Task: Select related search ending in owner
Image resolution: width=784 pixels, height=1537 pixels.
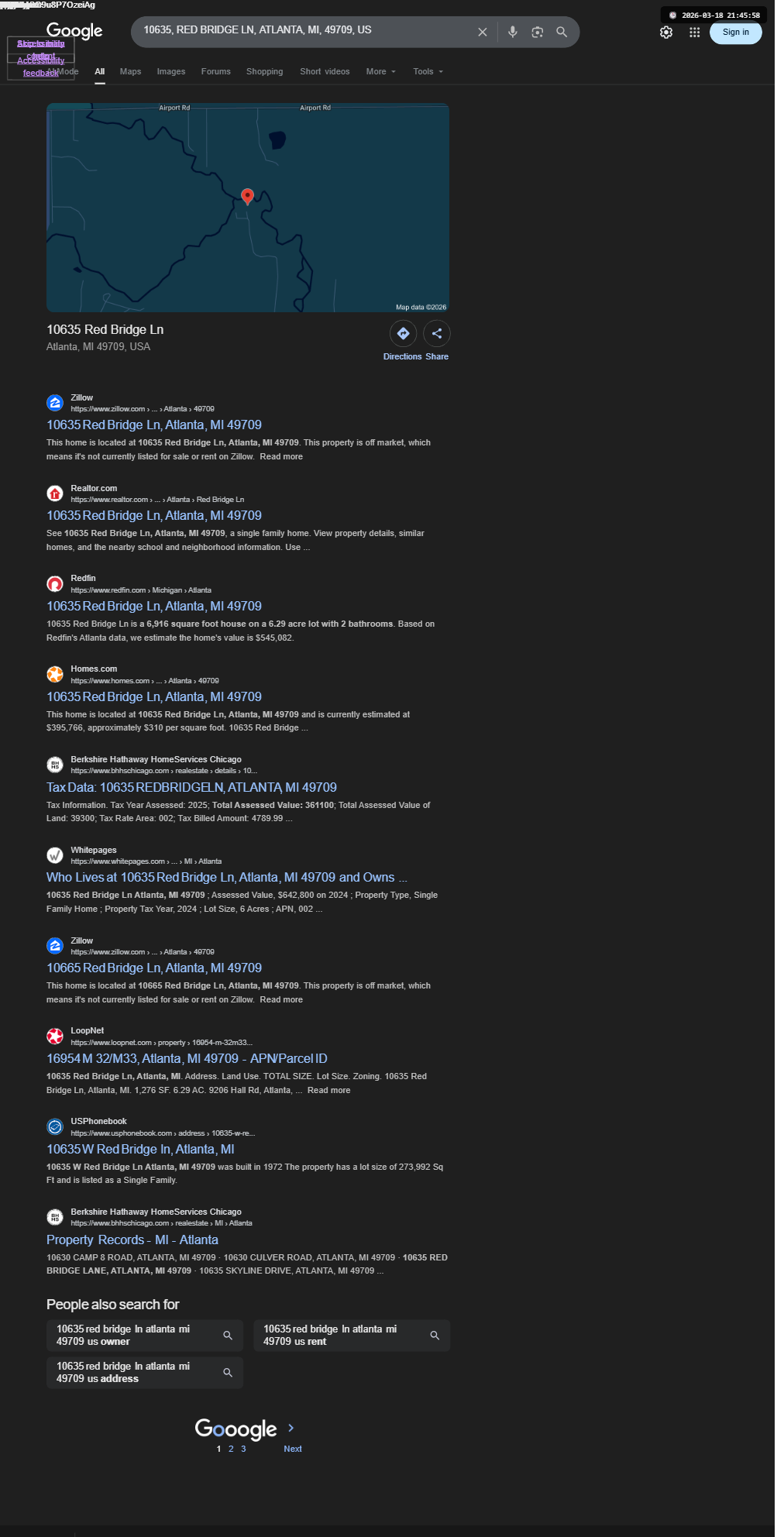Action: tap(145, 1335)
